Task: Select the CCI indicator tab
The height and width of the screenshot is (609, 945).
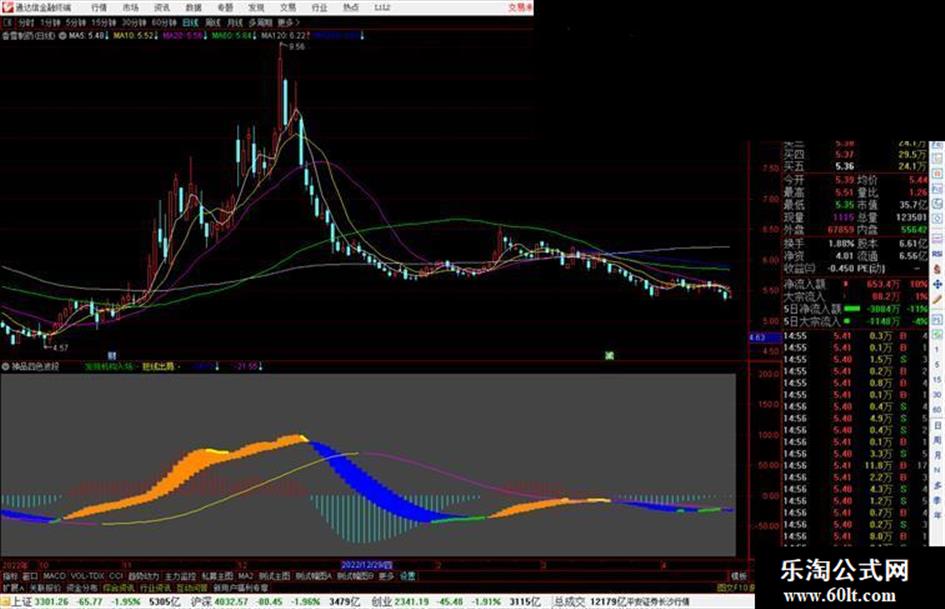Action: (116, 576)
